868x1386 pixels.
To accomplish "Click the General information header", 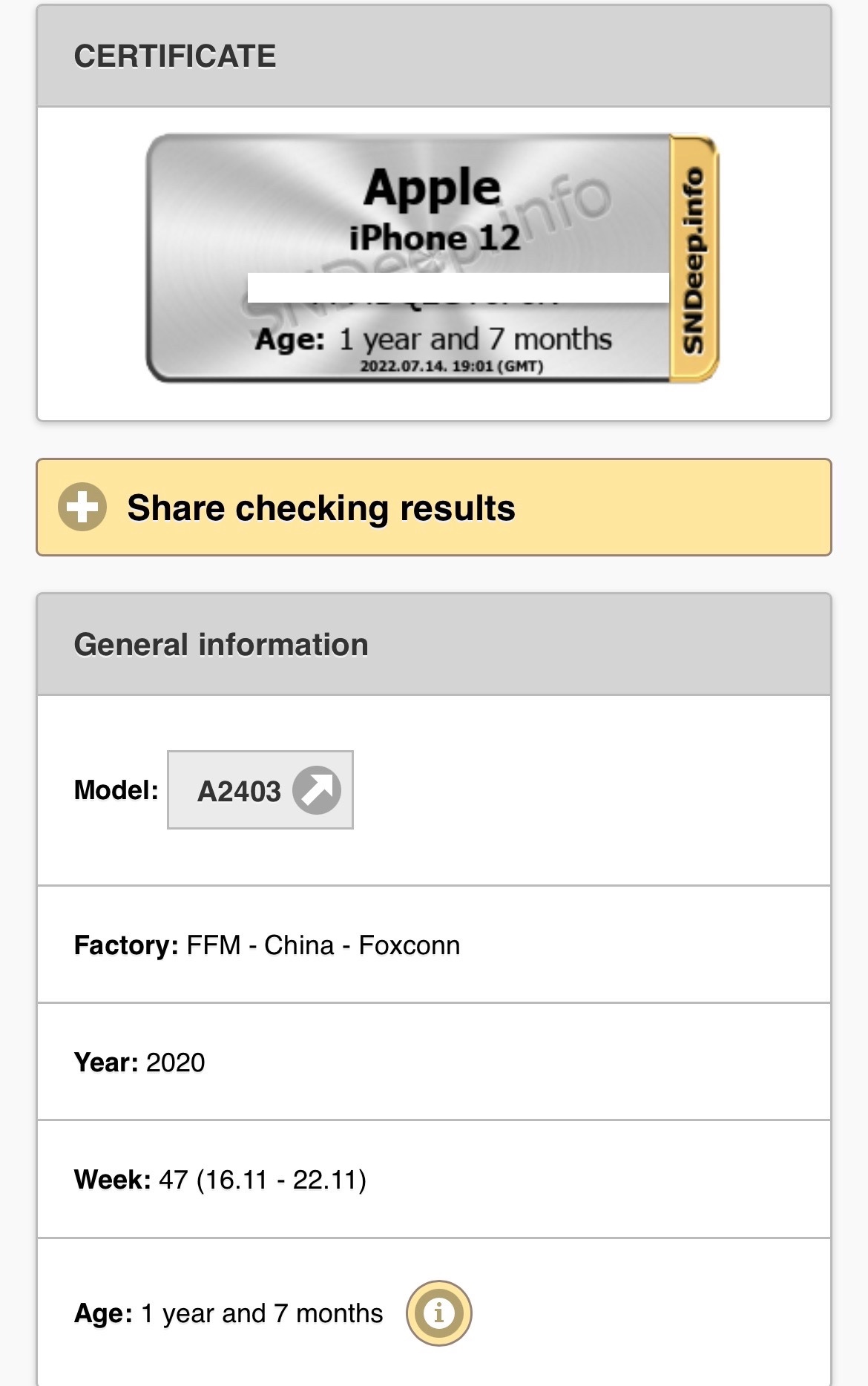I will (221, 645).
